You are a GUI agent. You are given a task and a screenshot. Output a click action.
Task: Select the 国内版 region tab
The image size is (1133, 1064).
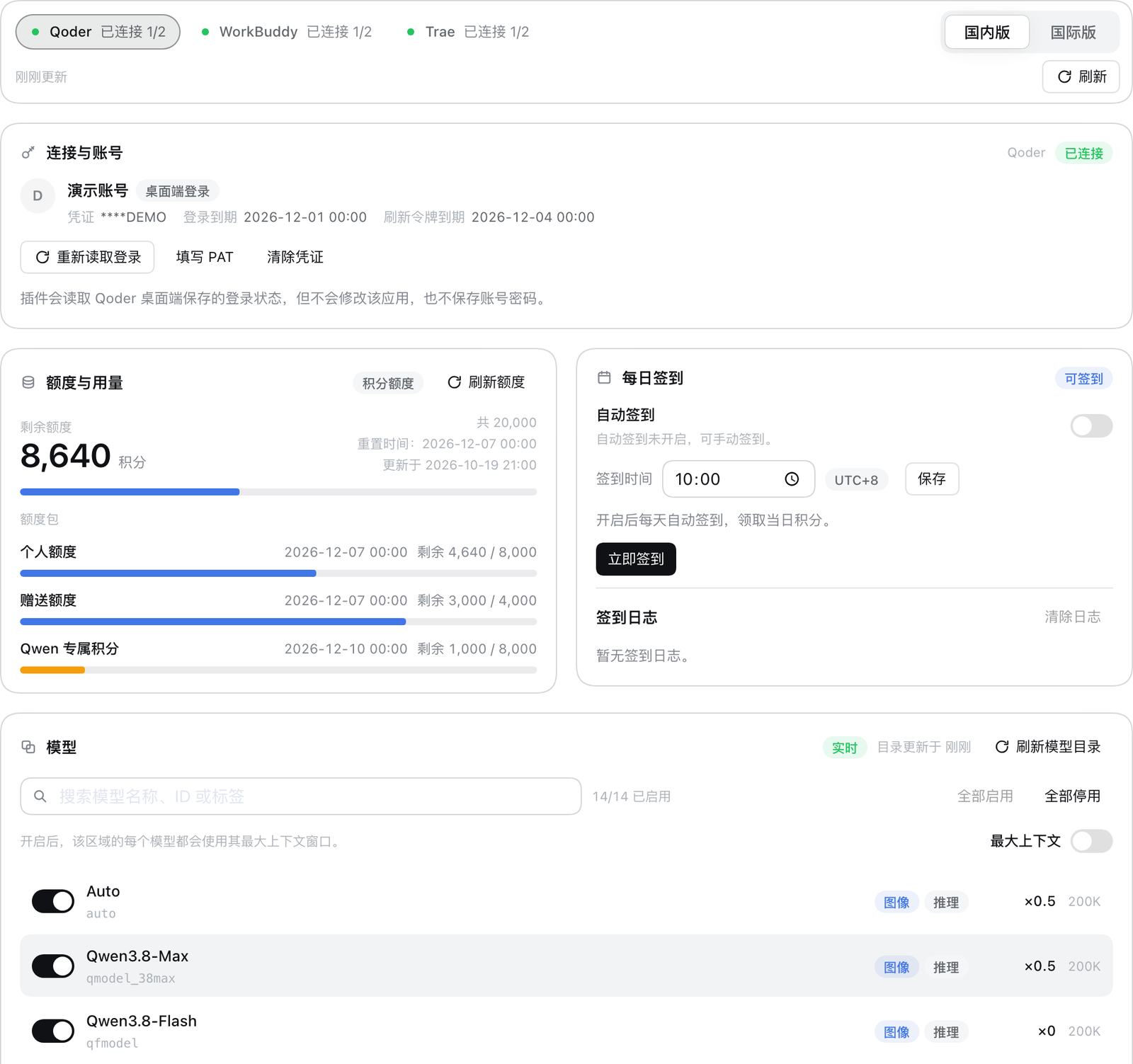point(987,32)
